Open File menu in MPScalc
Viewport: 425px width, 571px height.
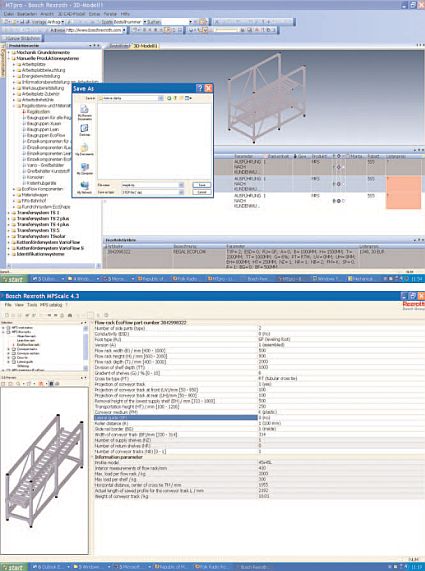tap(8, 305)
